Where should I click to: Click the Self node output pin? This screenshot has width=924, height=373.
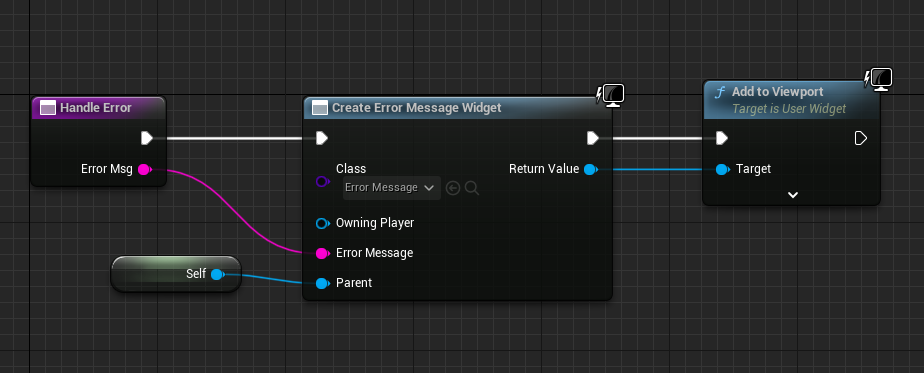click(217, 274)
